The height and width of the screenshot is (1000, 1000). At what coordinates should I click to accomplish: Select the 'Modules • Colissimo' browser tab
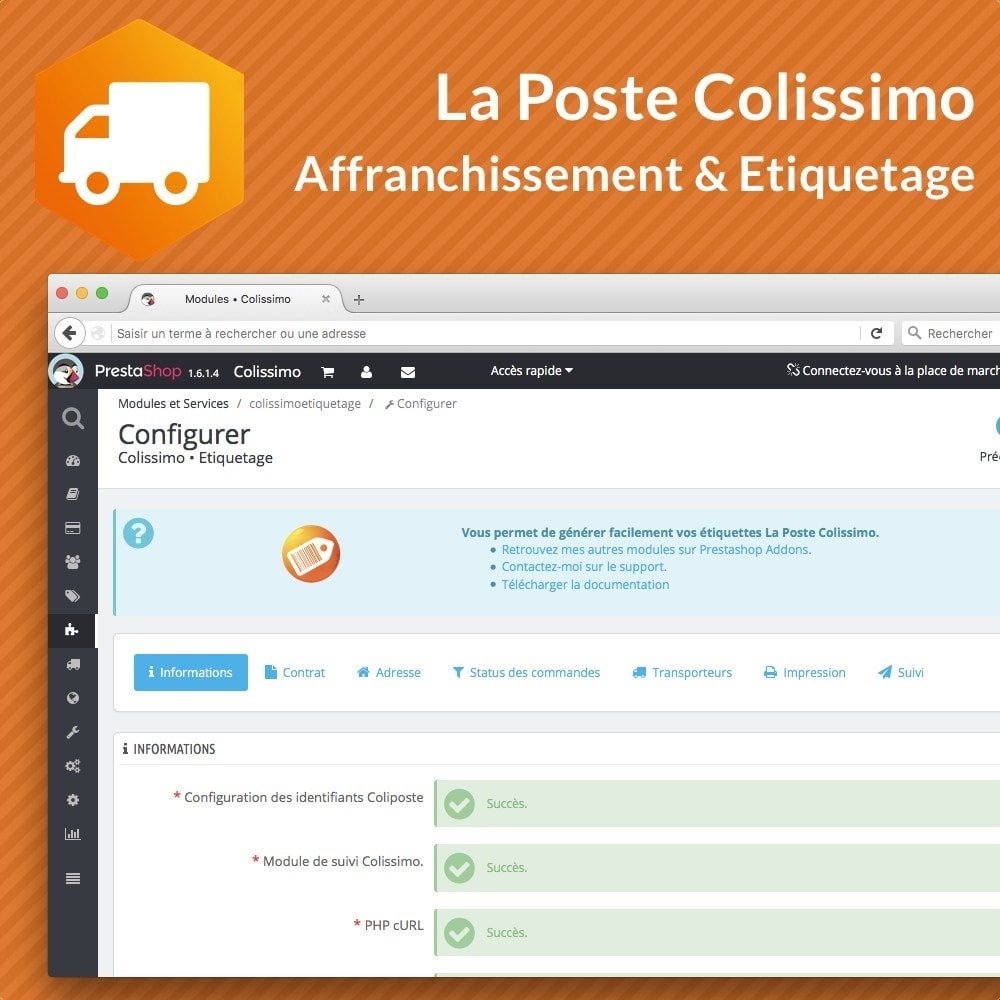[x=237, y=299]
